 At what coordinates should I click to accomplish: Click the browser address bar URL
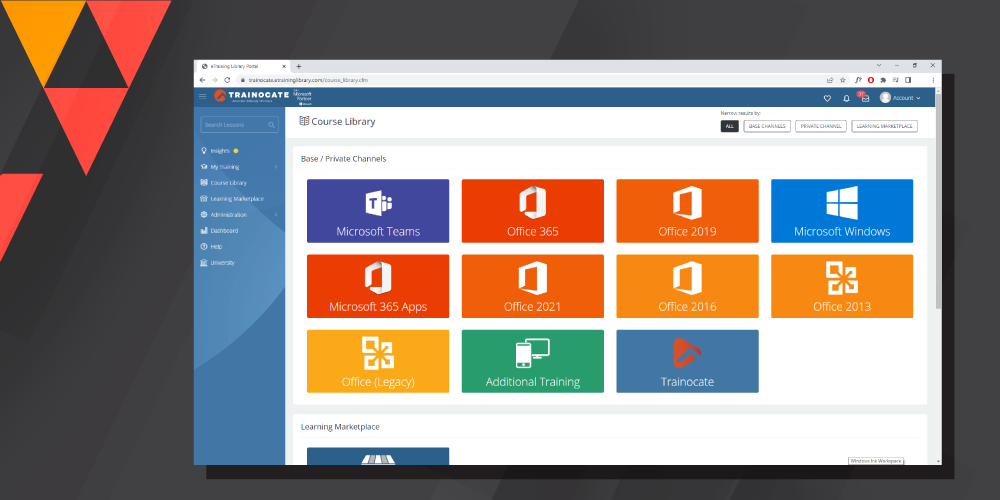(x=308, y=80)
